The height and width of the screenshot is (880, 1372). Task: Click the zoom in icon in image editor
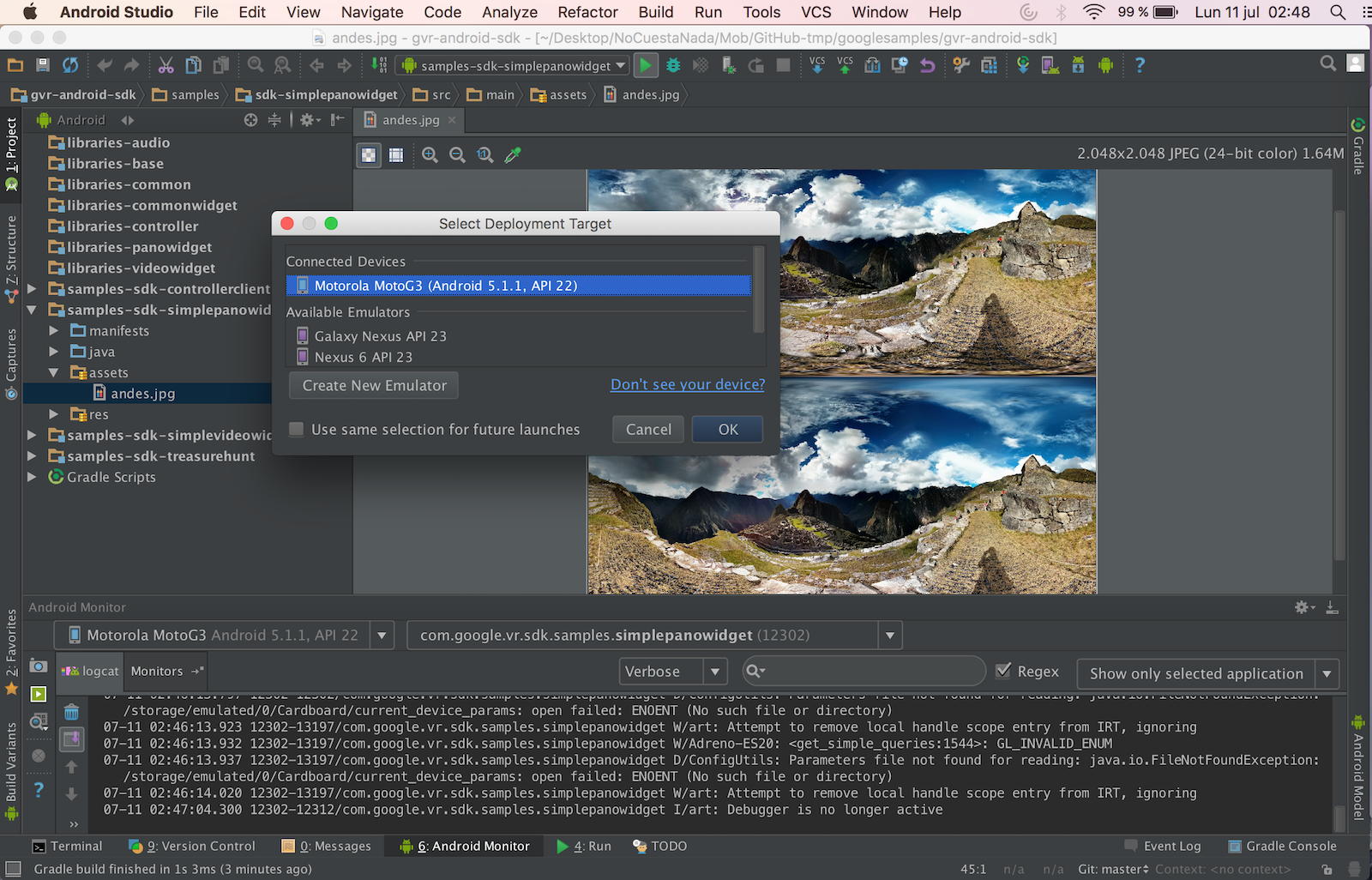(x=430, y=155)
